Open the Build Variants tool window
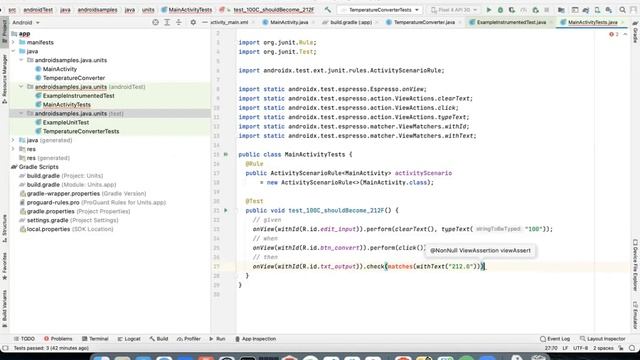Screen dimensions: 640x360 pyautogui.click(x=4, y=308)
